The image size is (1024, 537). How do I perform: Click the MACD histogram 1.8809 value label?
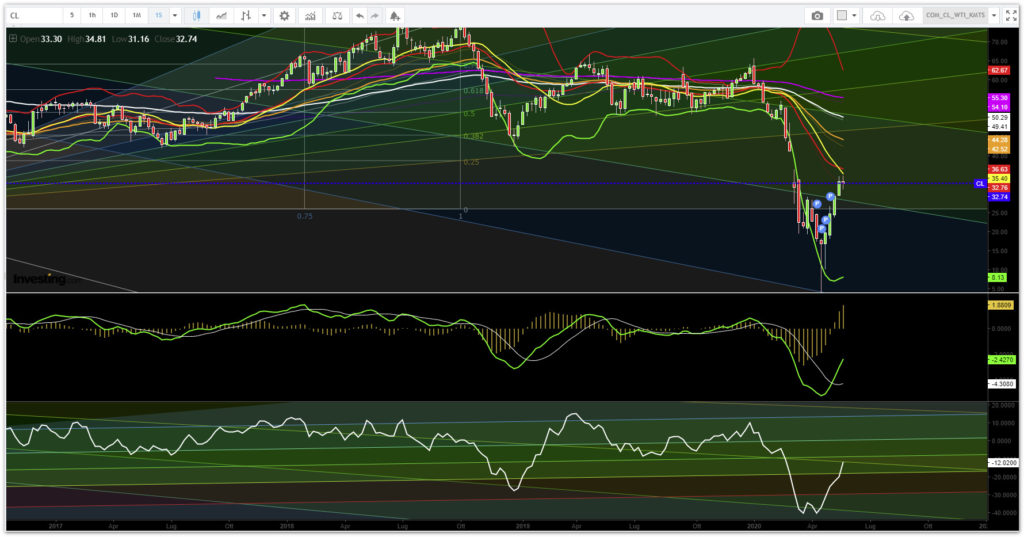coord(1001,305)
